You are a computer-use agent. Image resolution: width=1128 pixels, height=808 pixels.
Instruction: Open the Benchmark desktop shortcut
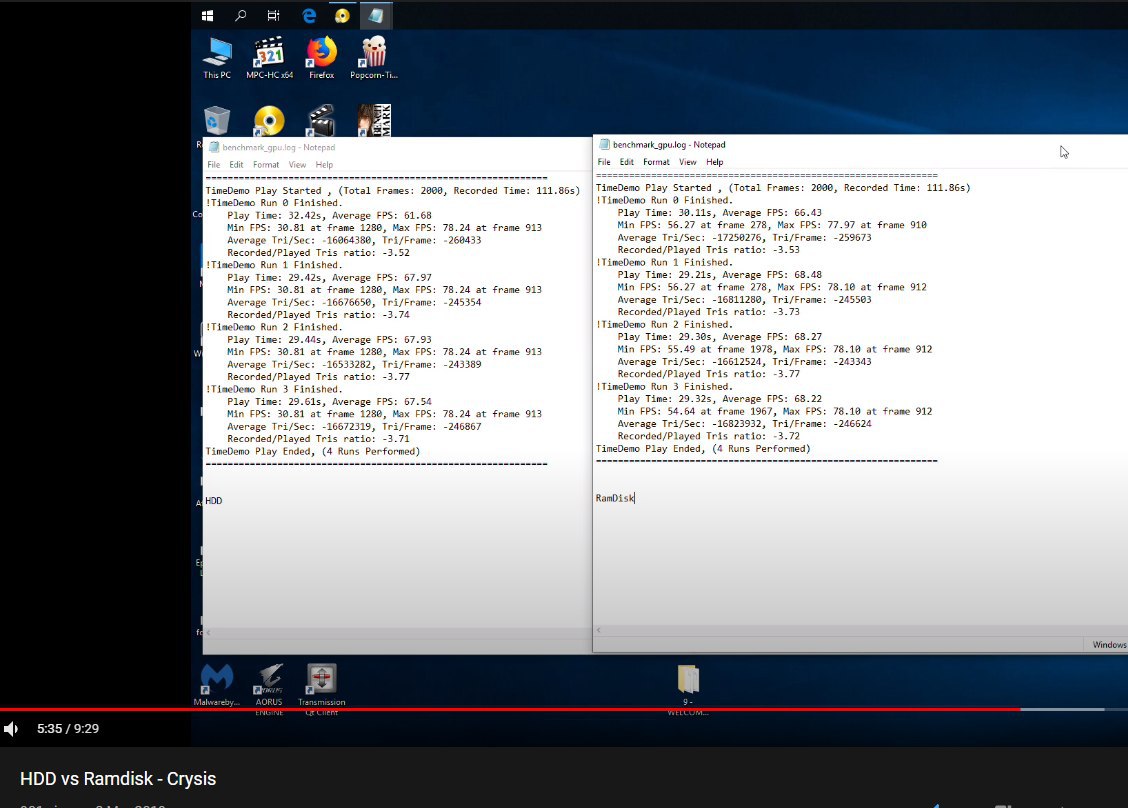coord(374,120)
